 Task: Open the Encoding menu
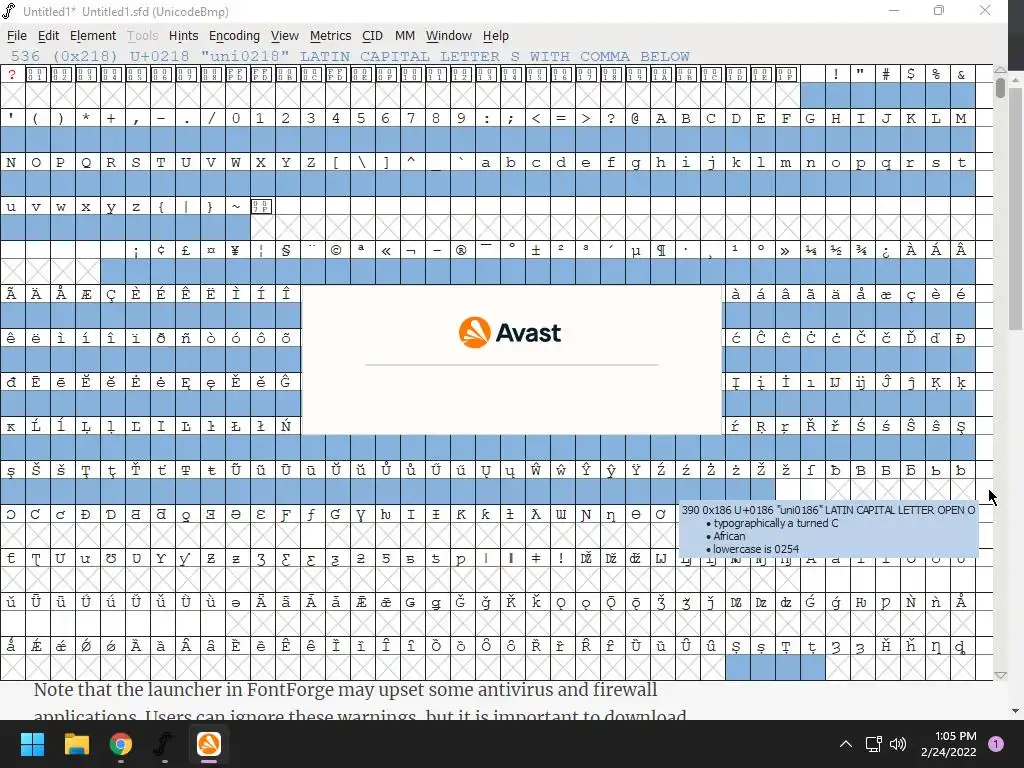(x=234, y=36)
